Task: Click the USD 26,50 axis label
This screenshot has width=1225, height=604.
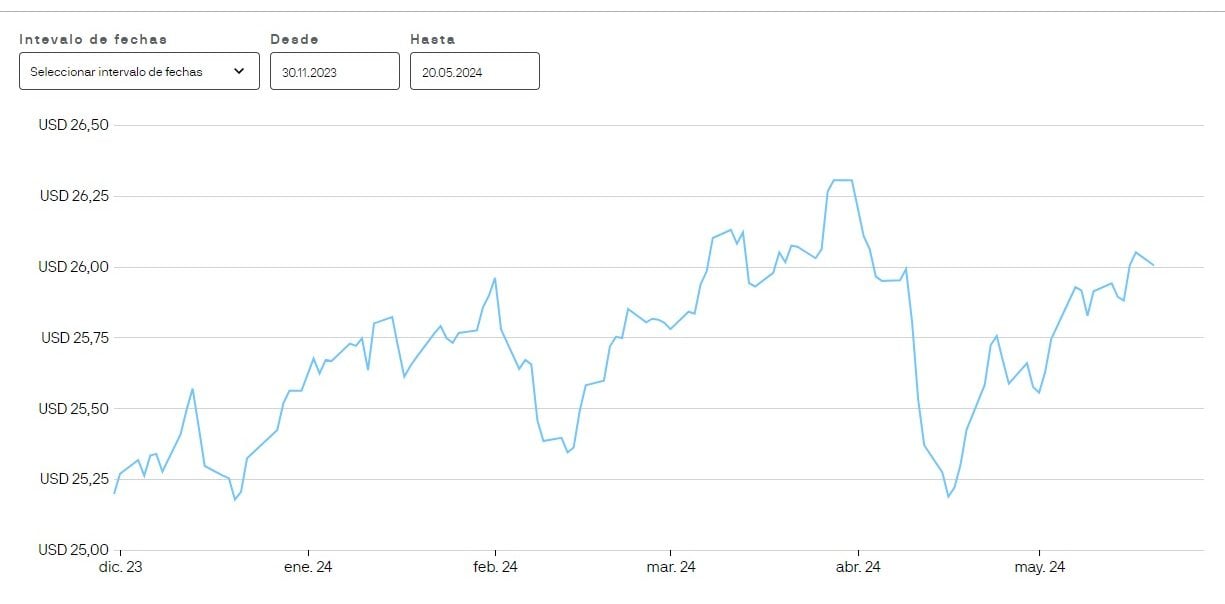Action: pos(75,126)
